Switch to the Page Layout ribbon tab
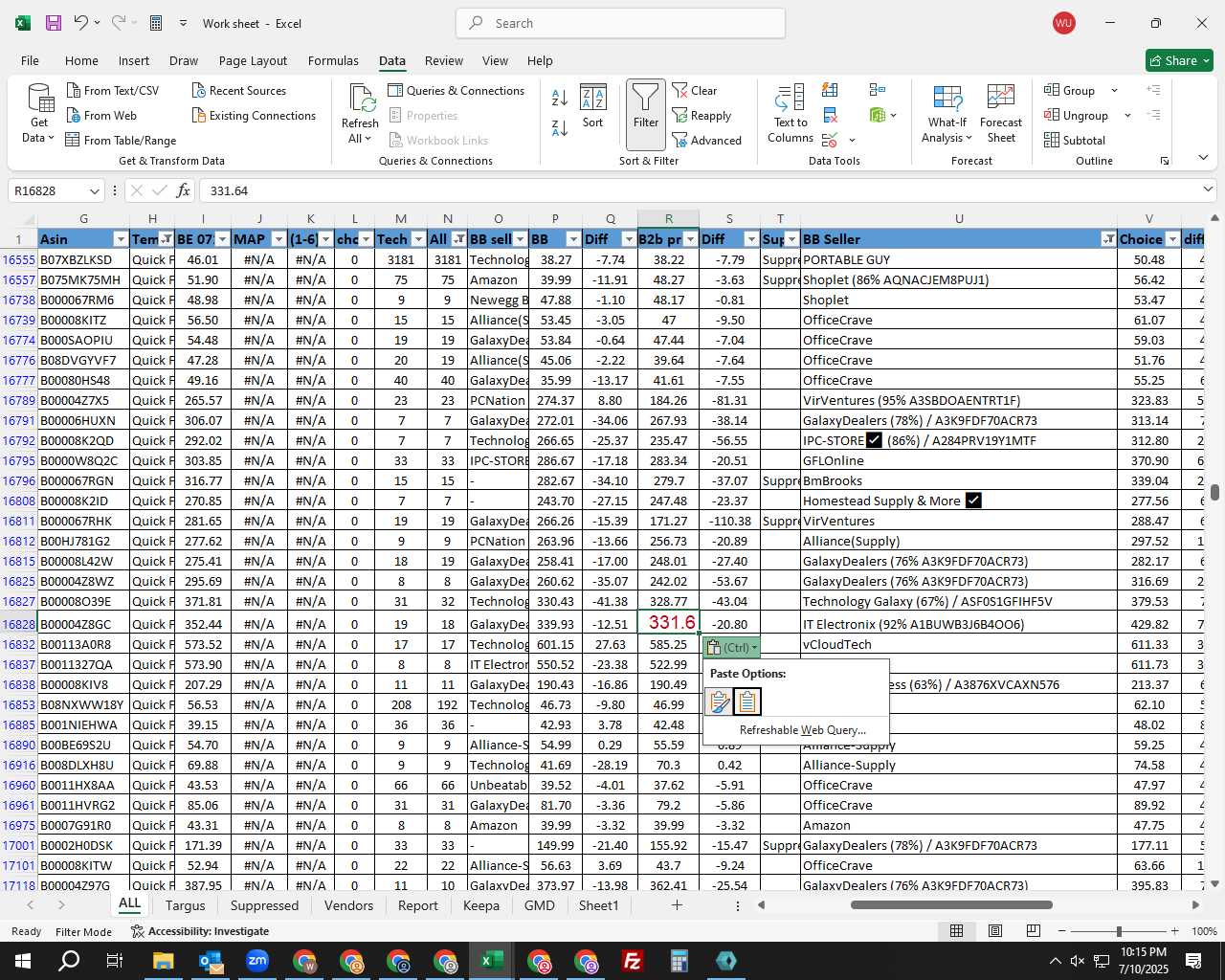 (253, 60)
